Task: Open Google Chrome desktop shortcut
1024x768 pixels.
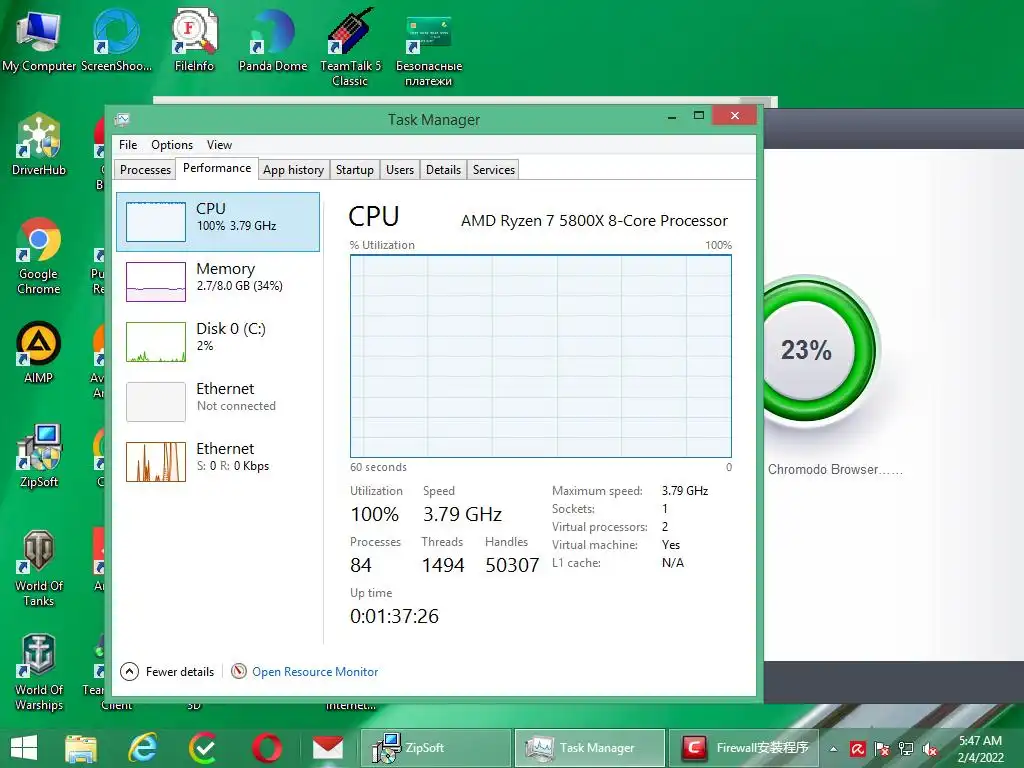Action: pyautogui.click(x=39, y=255)
